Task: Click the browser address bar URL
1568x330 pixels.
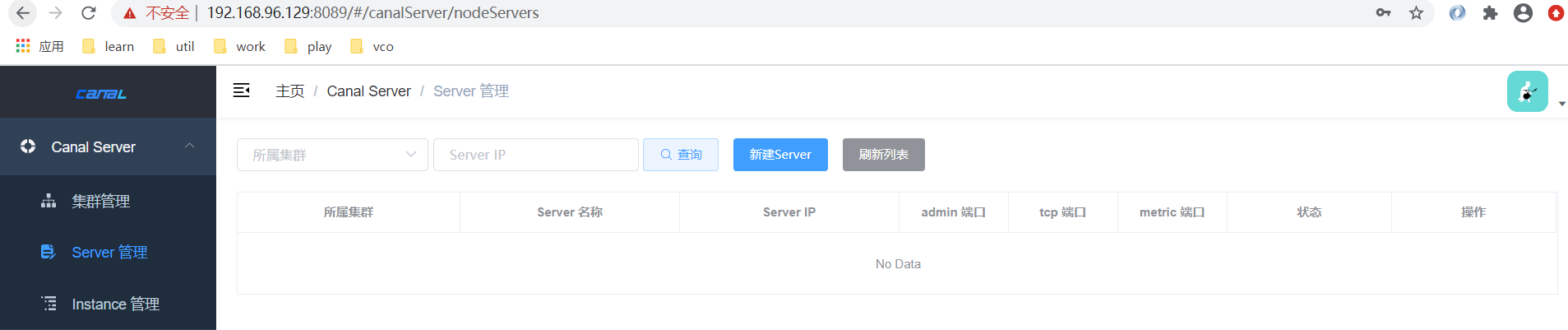Action: [x=372, y=13]
